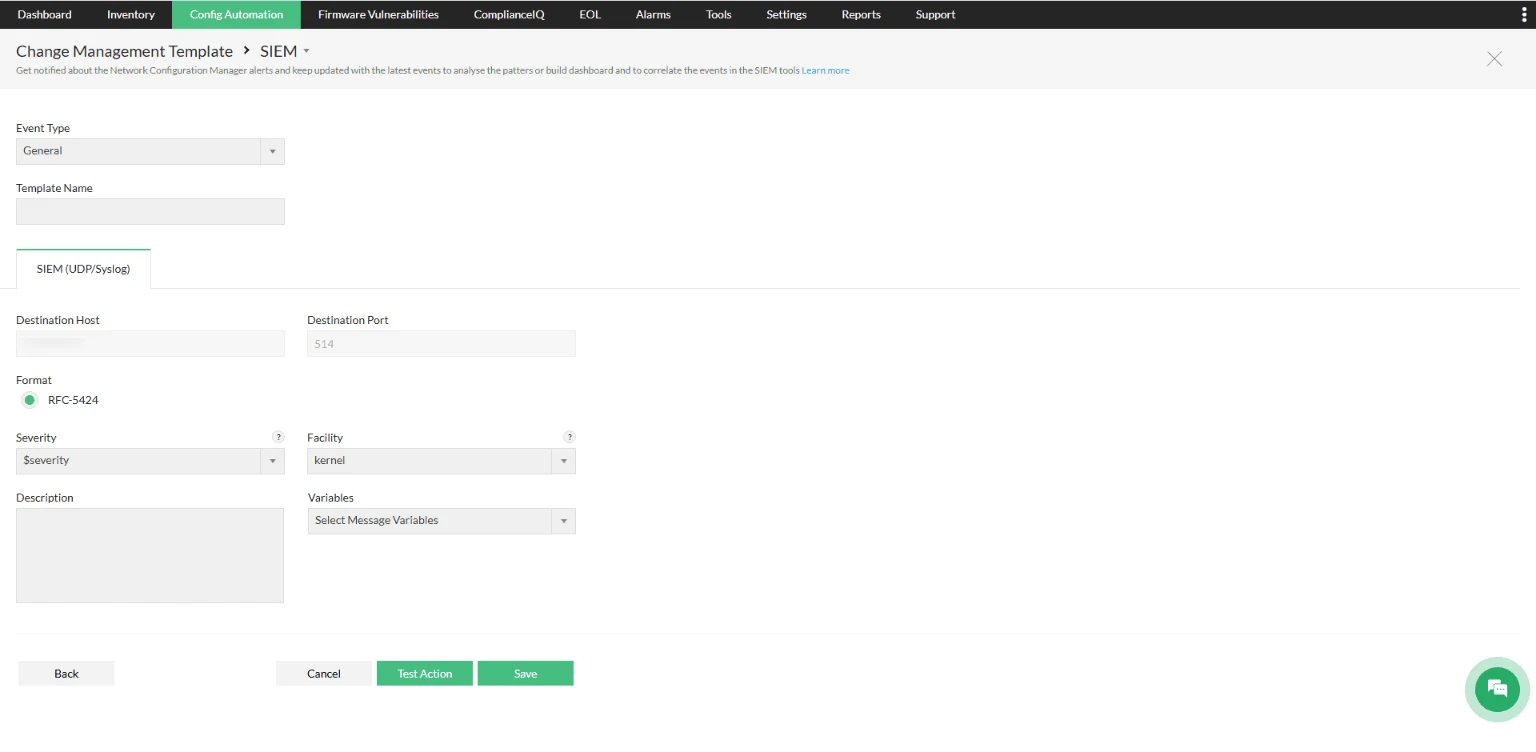Save the SIEM template
This screenshot has width=1536, height=752.
pyautogui.click(x=526, y=673)
